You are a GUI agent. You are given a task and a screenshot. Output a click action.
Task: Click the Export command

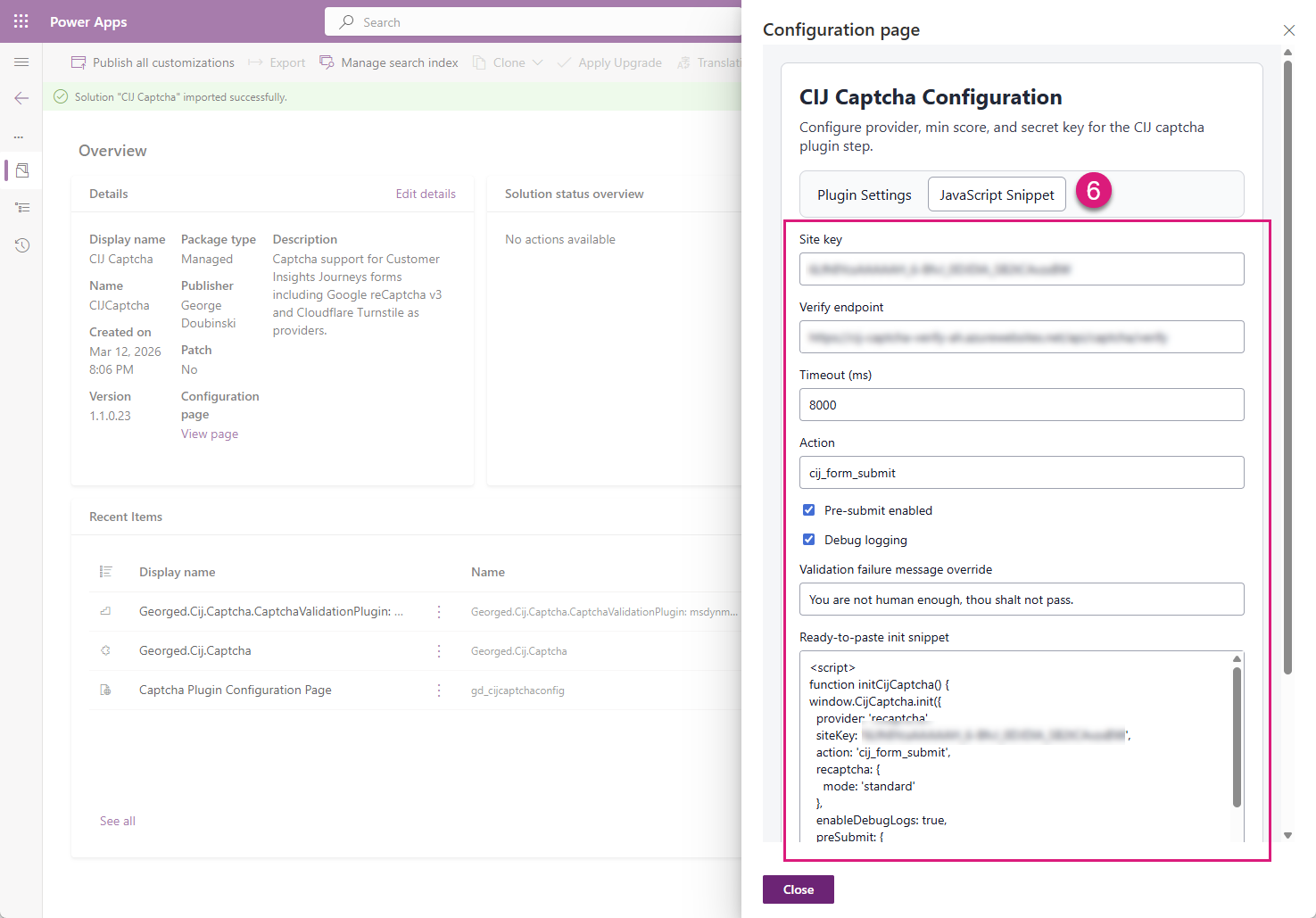[277, 62]
